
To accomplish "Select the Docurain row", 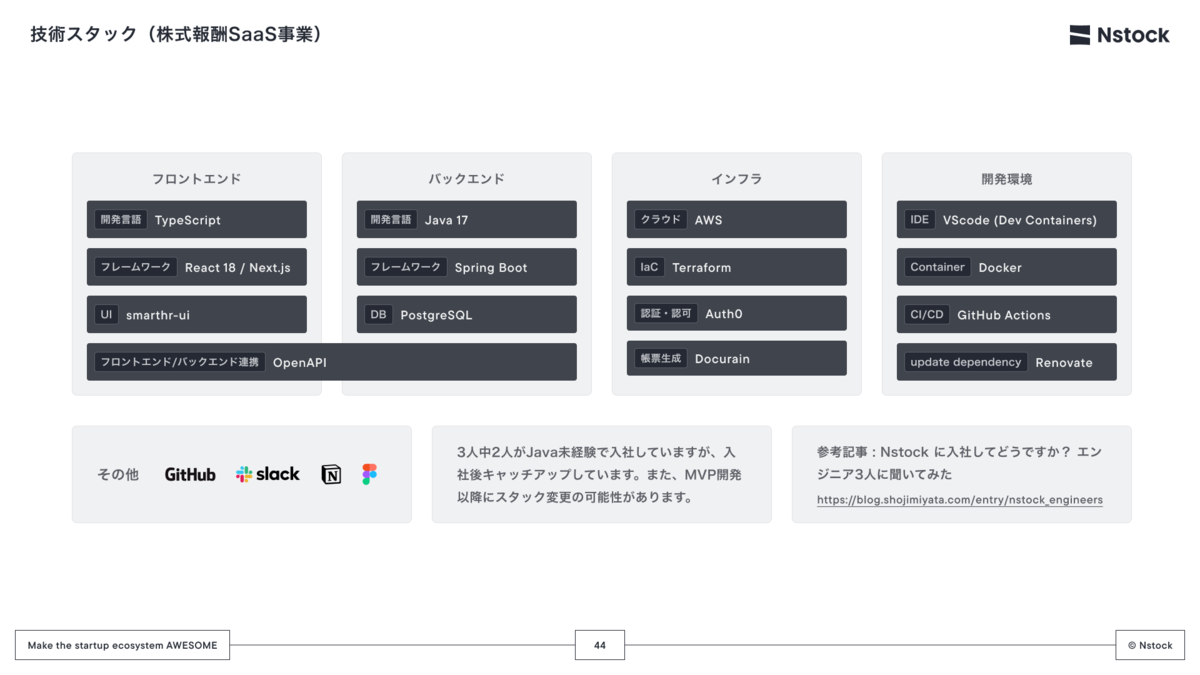I will coord(737,358).
